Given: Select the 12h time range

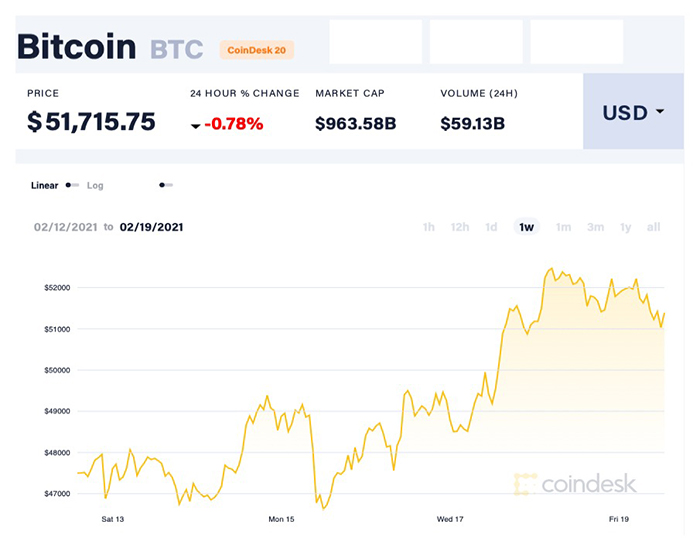Looking at the screenshot, I should click(x=460, y=227).
